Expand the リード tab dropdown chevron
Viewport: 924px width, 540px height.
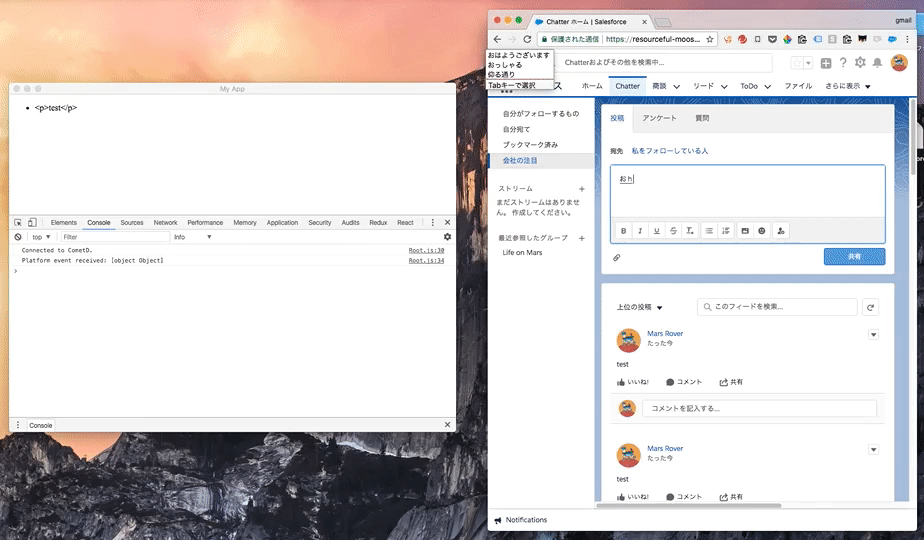pos(724,87)
